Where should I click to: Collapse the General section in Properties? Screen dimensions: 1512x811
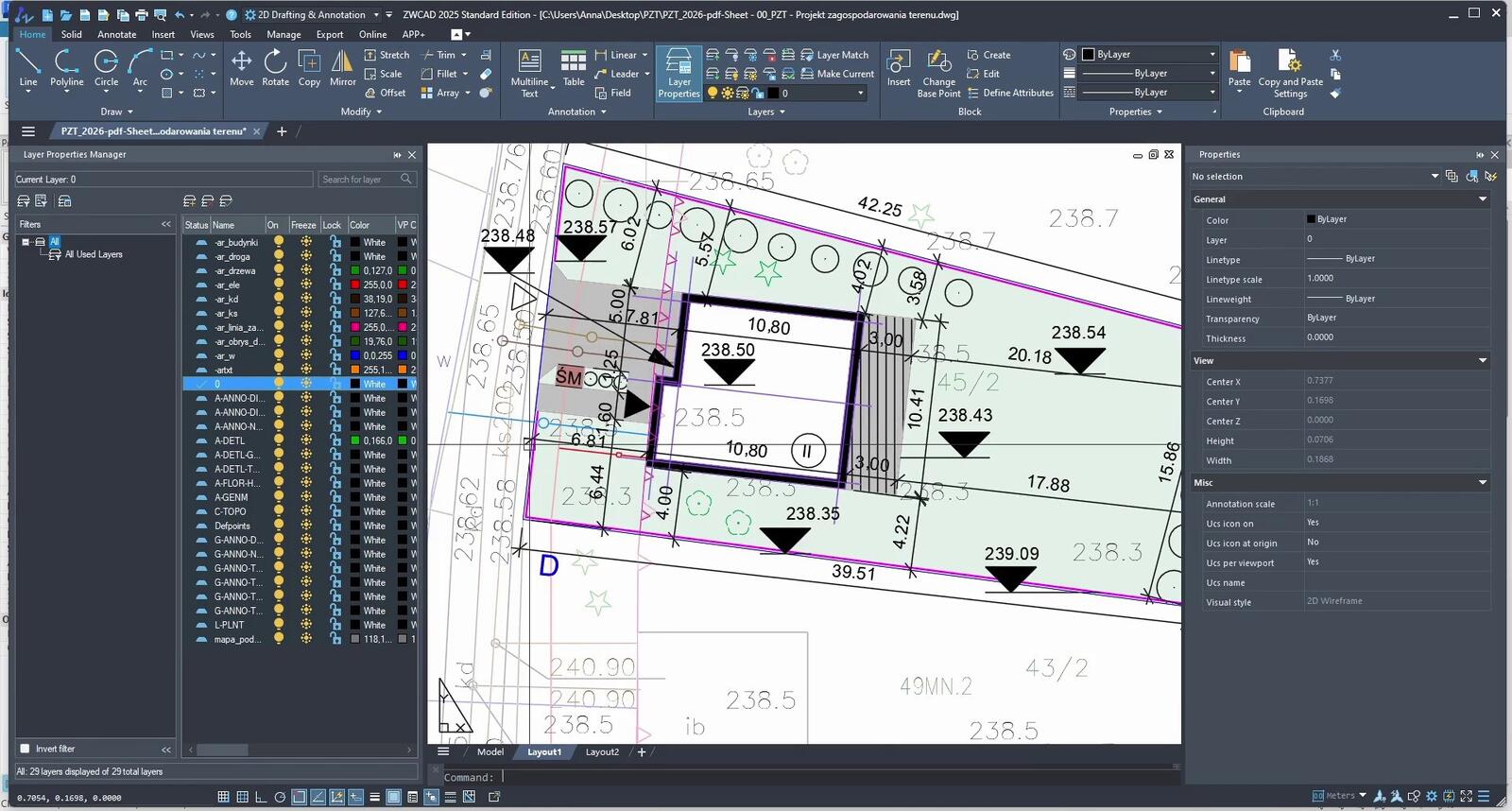pyautogui.click(x=1483, y=199)
